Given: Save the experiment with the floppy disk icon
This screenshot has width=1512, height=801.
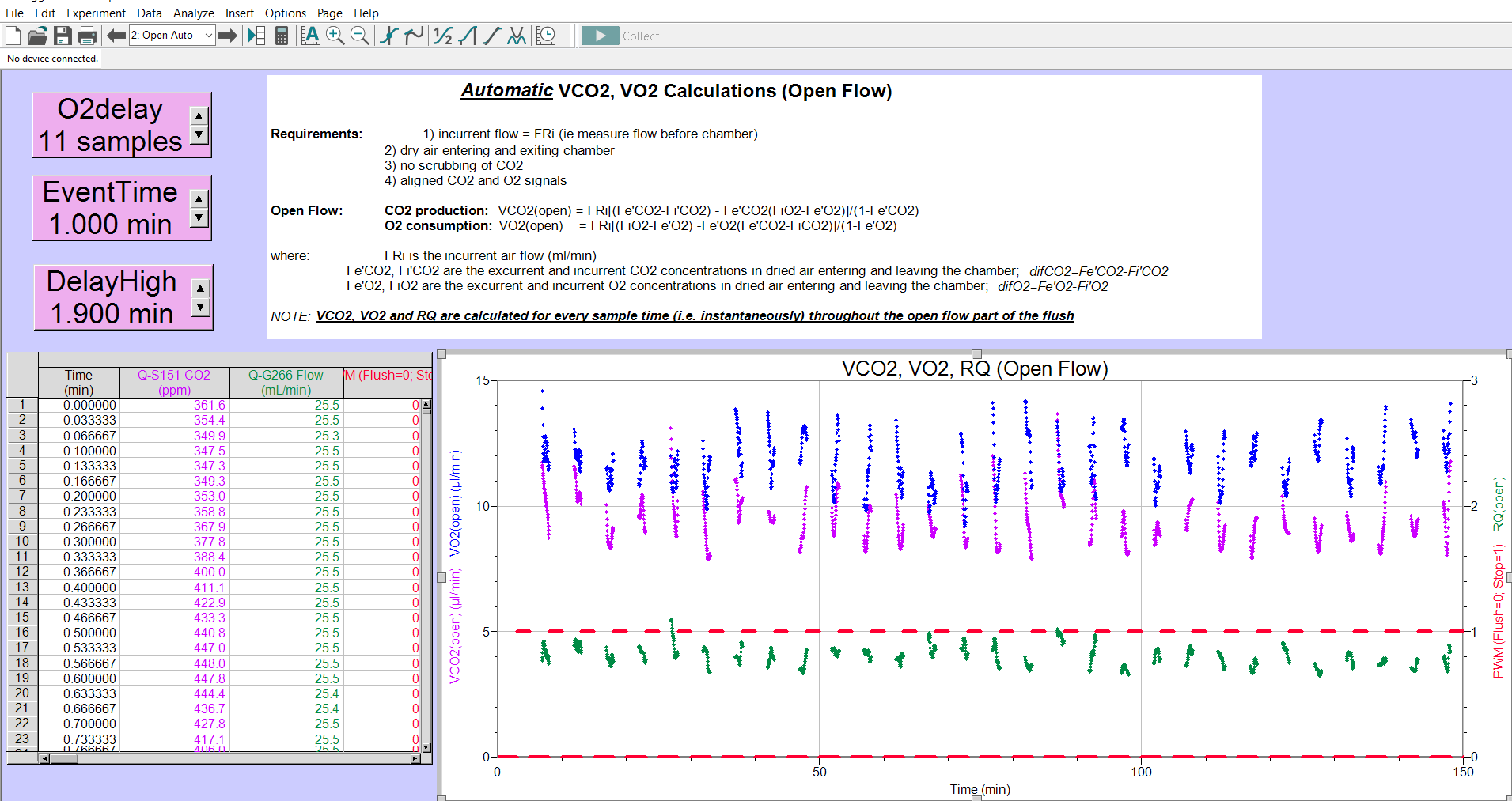Looking at the screenshot, I should 63,36.
